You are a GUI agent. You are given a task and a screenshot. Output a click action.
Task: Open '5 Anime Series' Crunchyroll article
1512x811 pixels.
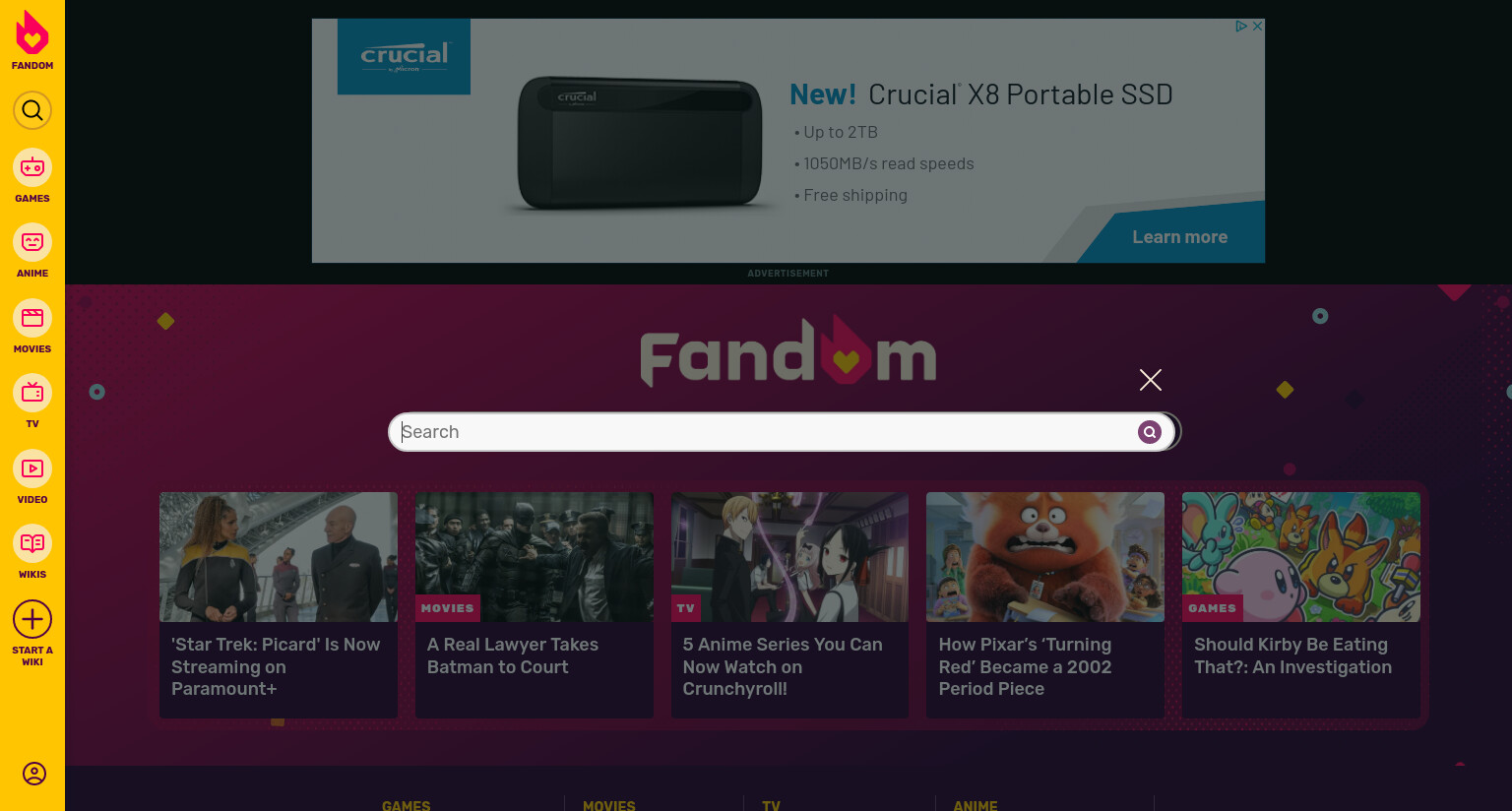[x=783, y=666]
